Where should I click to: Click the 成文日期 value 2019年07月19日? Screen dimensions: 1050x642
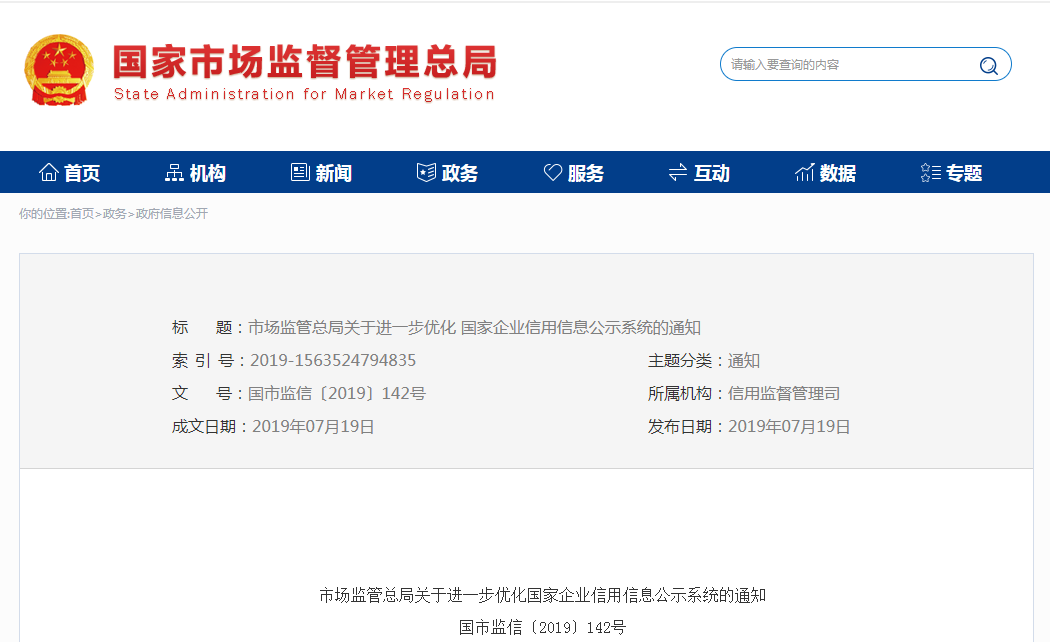point(313,426)
